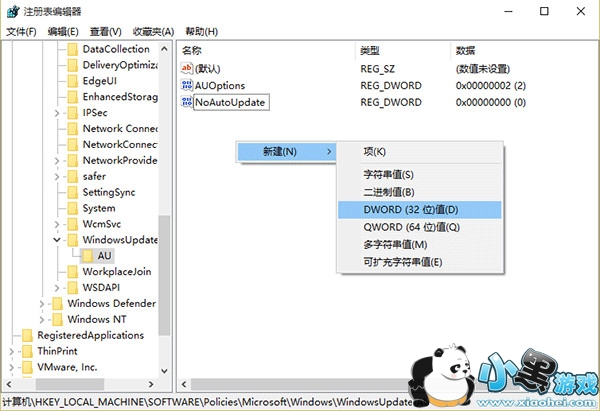Click the tree pane scroll right arrow
This screenshot has height=411, width=600.
(x=151, y=384)
